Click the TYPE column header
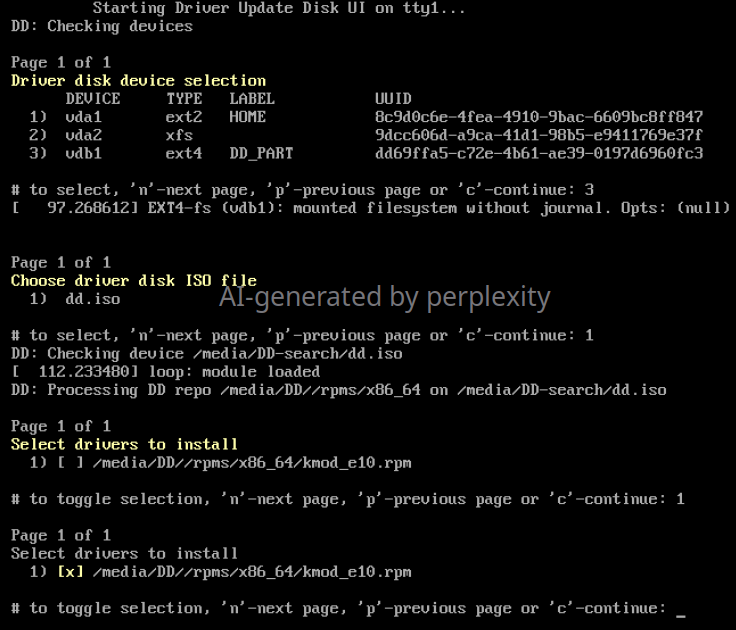This screenshot has width=736, height=630. [184, 99]
